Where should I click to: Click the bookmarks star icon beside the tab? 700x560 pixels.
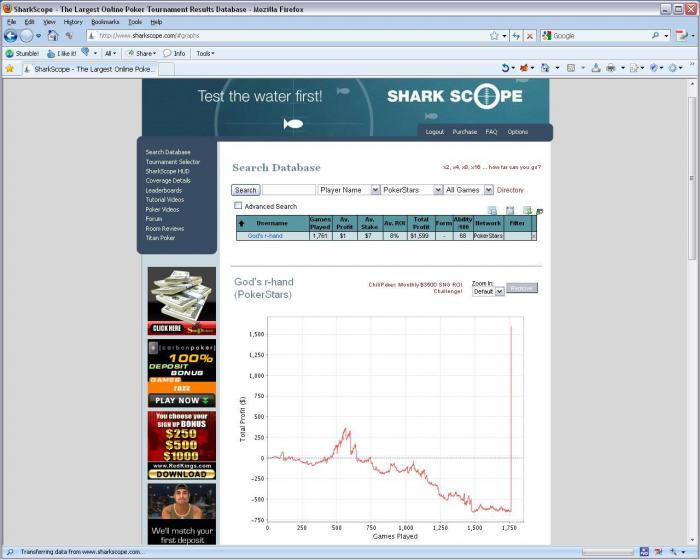(9, 69)
